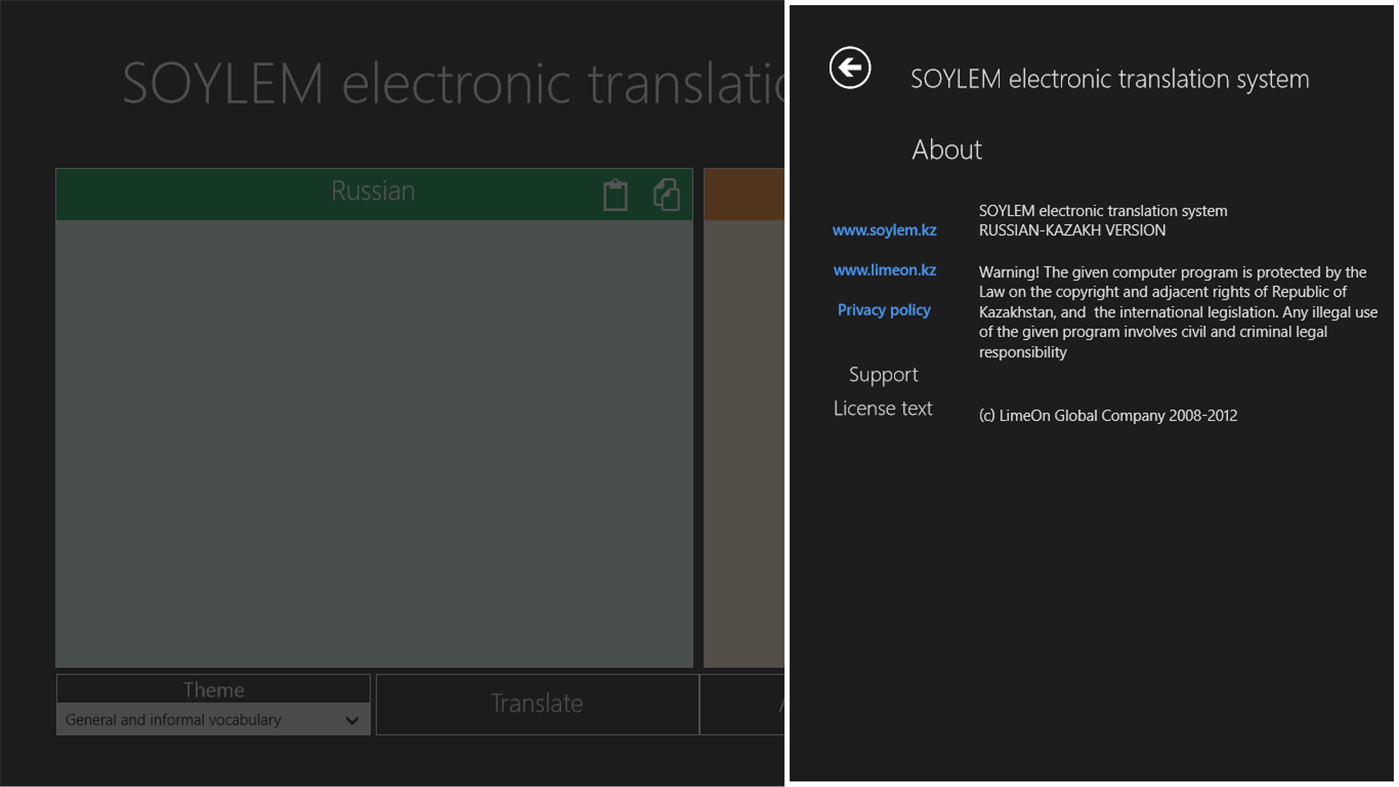Click the chevron on the Theme combo box
This screenshot has height=787, width=1399.
pos(352,719)
